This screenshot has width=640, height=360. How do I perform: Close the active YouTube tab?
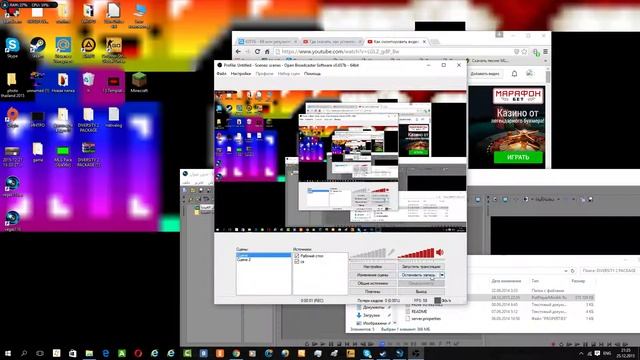(424, 42)
